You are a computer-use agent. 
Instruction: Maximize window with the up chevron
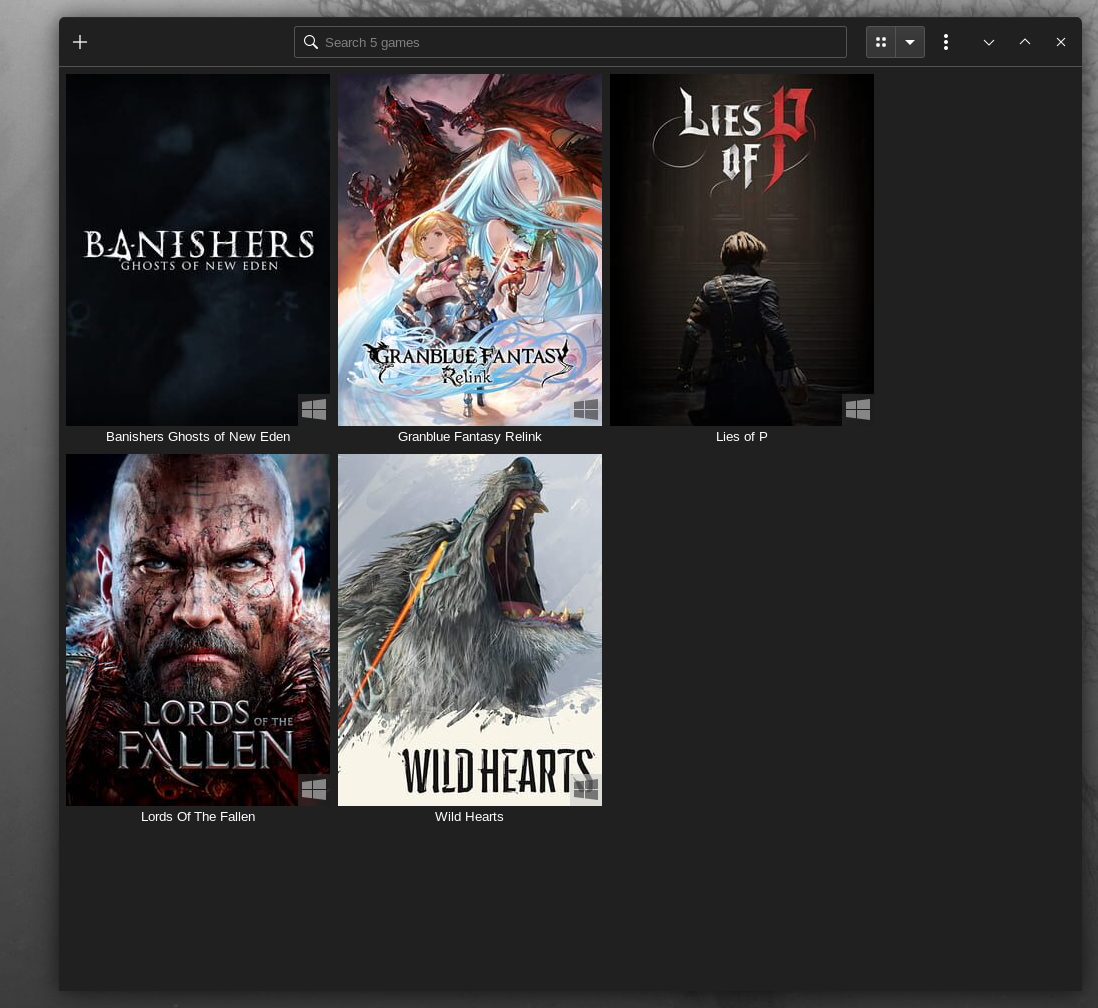(x=1025, y=42)
